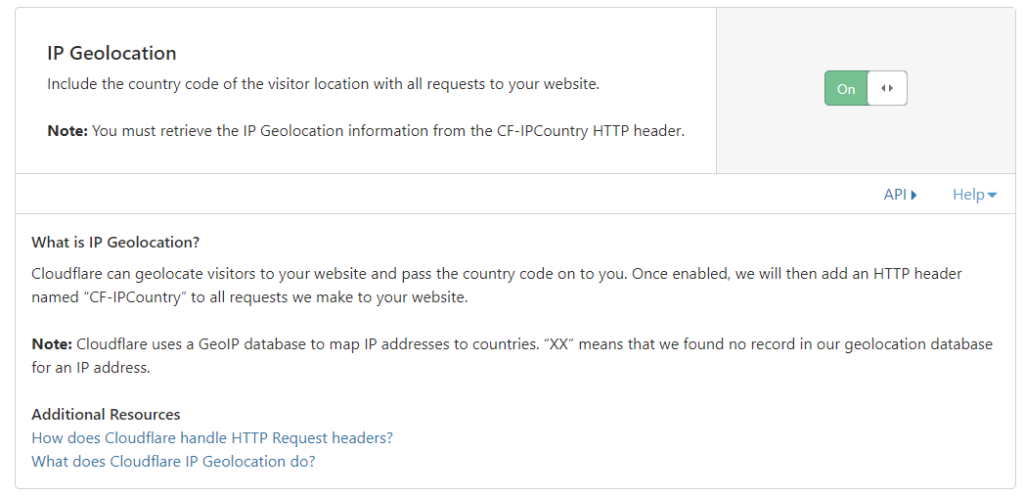Collapse the Help section
Screen dimensions: 1024x497
click(x=974, y=195)
